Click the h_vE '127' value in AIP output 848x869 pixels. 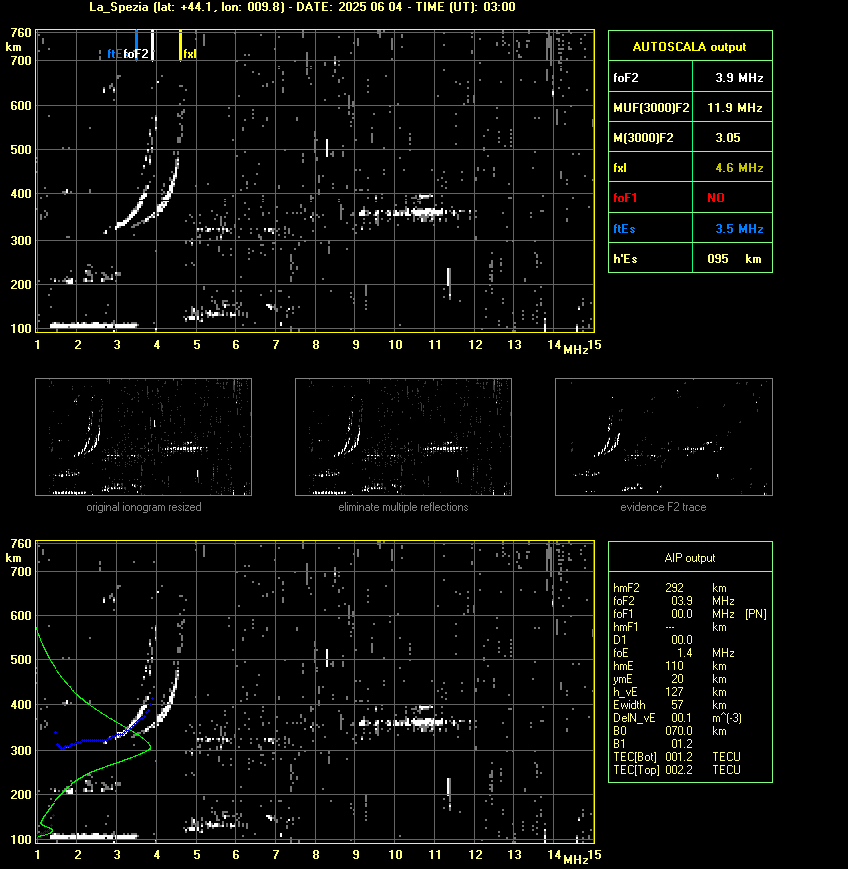pyautogui.click(x=675, y=692)
